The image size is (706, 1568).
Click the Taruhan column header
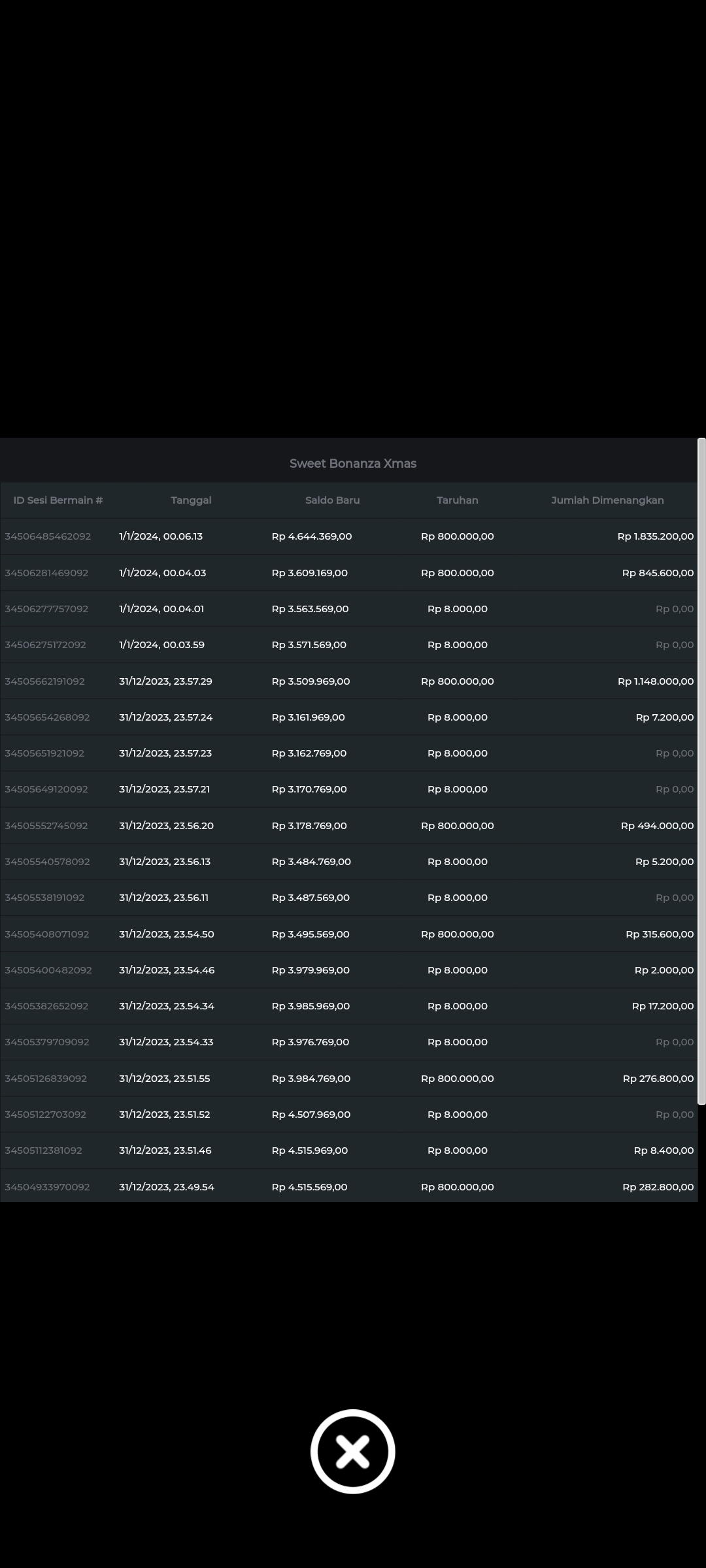457,500
